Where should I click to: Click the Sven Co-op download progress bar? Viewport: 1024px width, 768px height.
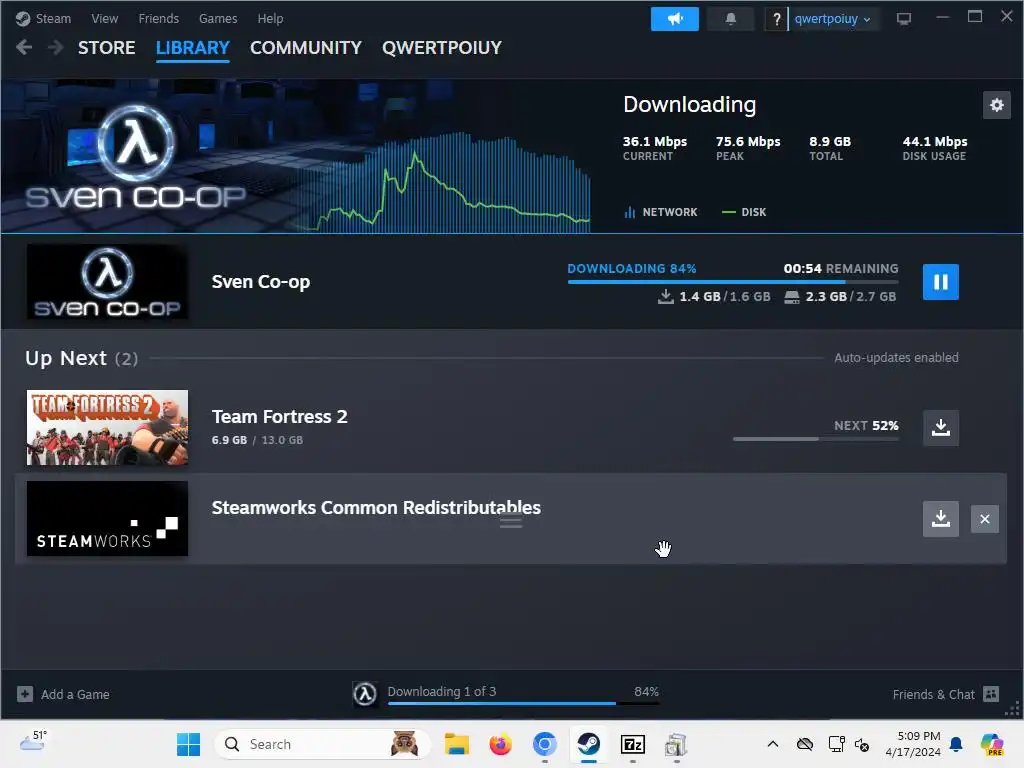click(x=733, y=282)
